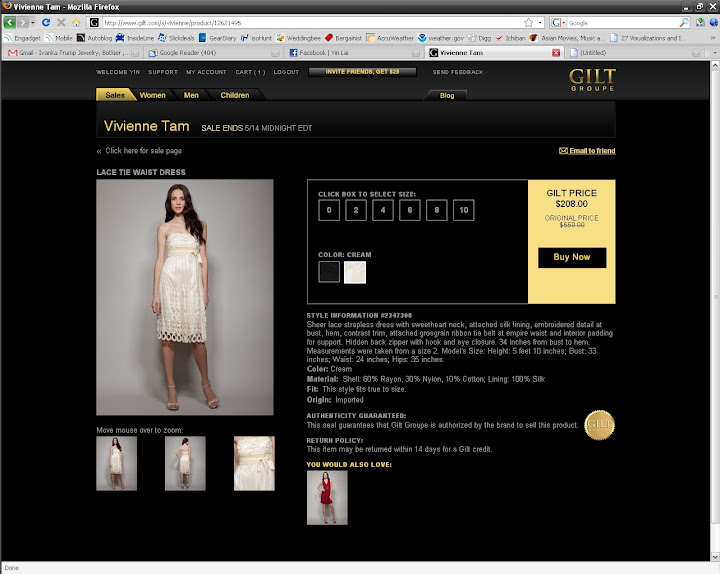Click the Logout link
720x574 pixels.
286,72
